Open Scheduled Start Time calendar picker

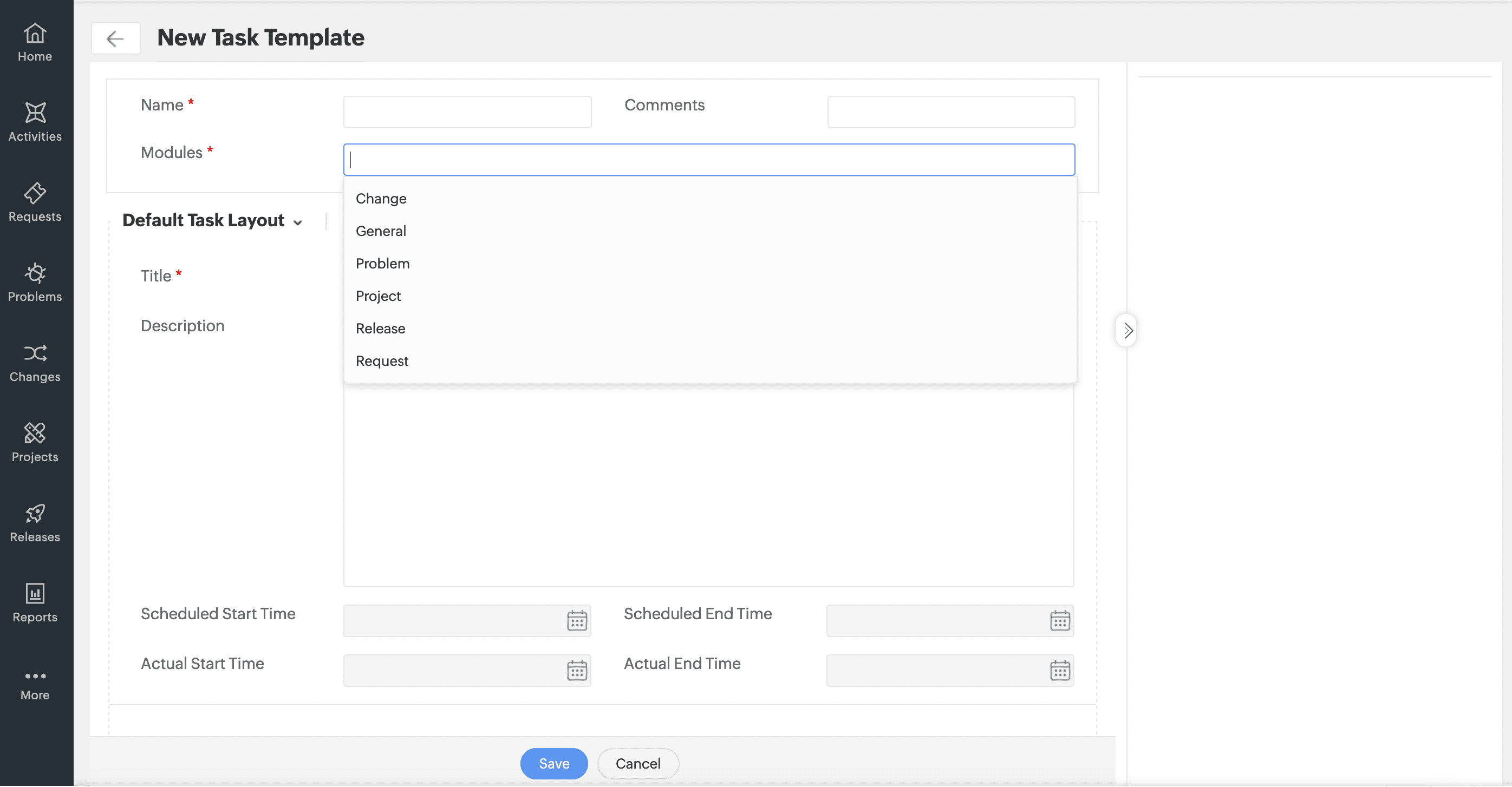pyautogui.click(x=576, y=620)
